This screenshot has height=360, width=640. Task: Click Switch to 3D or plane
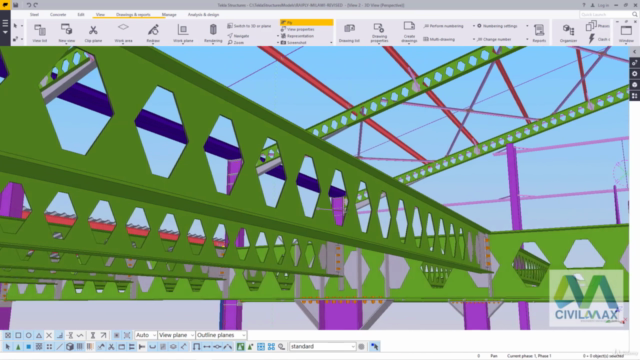(x=249, y=26)
